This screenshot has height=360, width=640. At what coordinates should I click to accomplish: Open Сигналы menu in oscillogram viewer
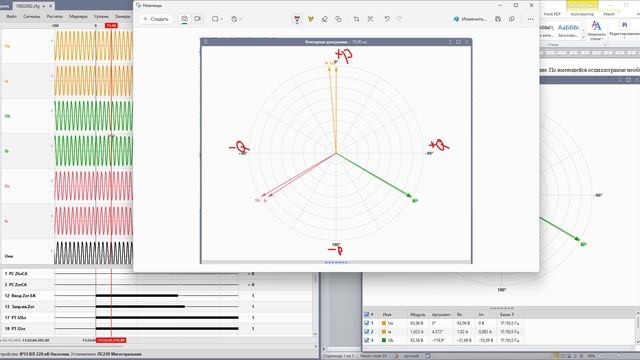[31, 16]
